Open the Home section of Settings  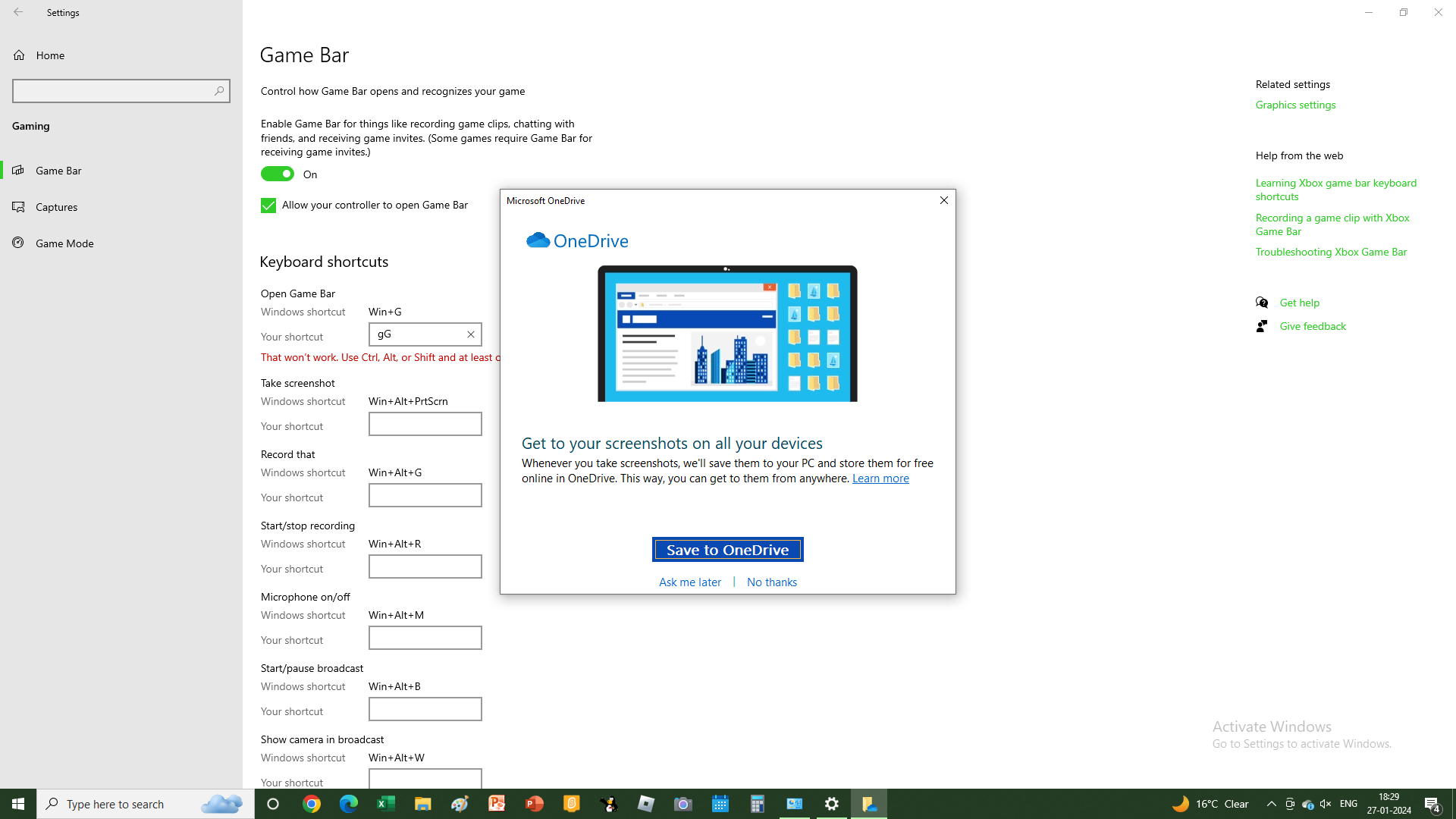(x=50, y=55)
